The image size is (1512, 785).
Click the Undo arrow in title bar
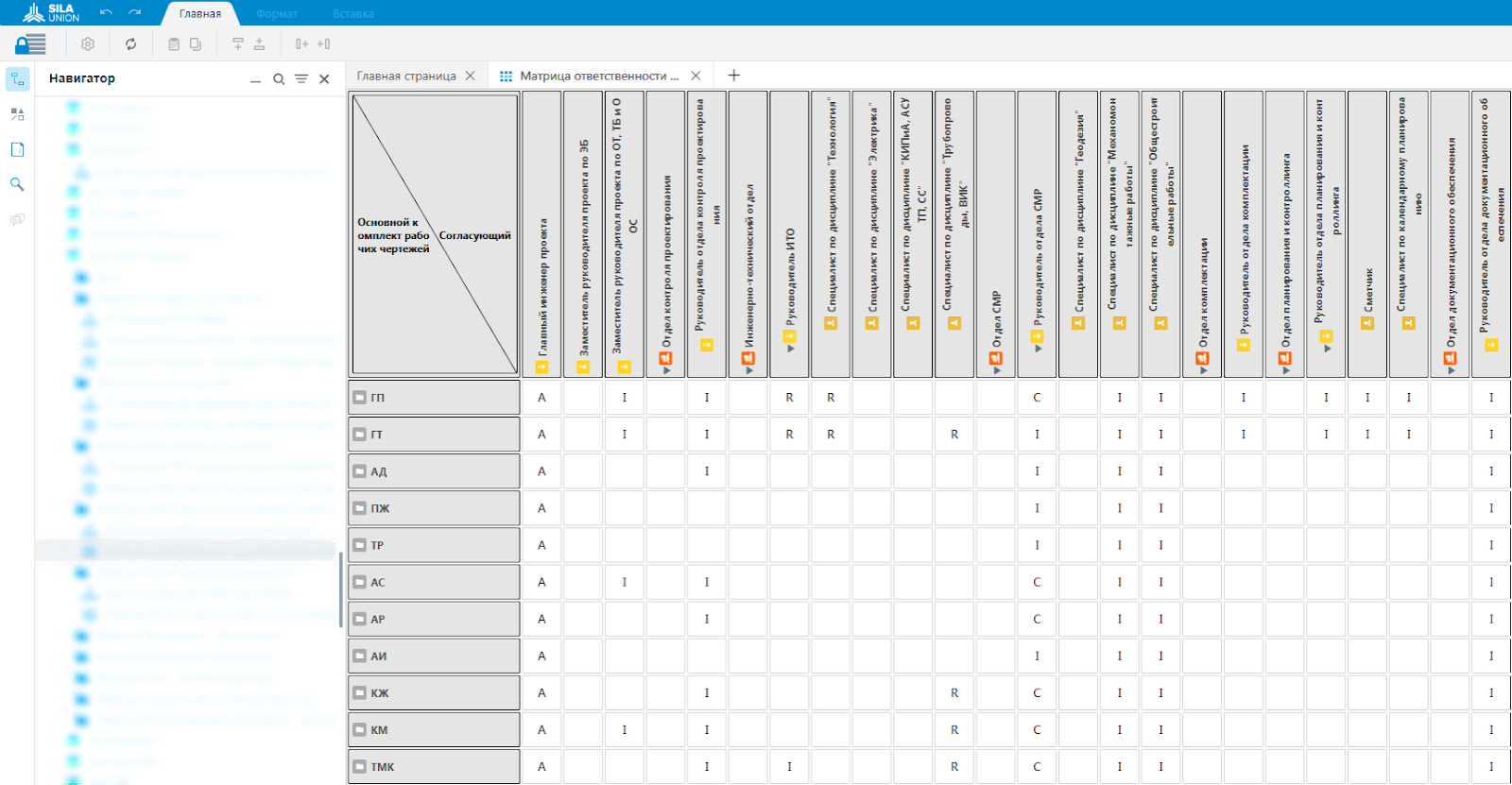click(x=106, y=12)
